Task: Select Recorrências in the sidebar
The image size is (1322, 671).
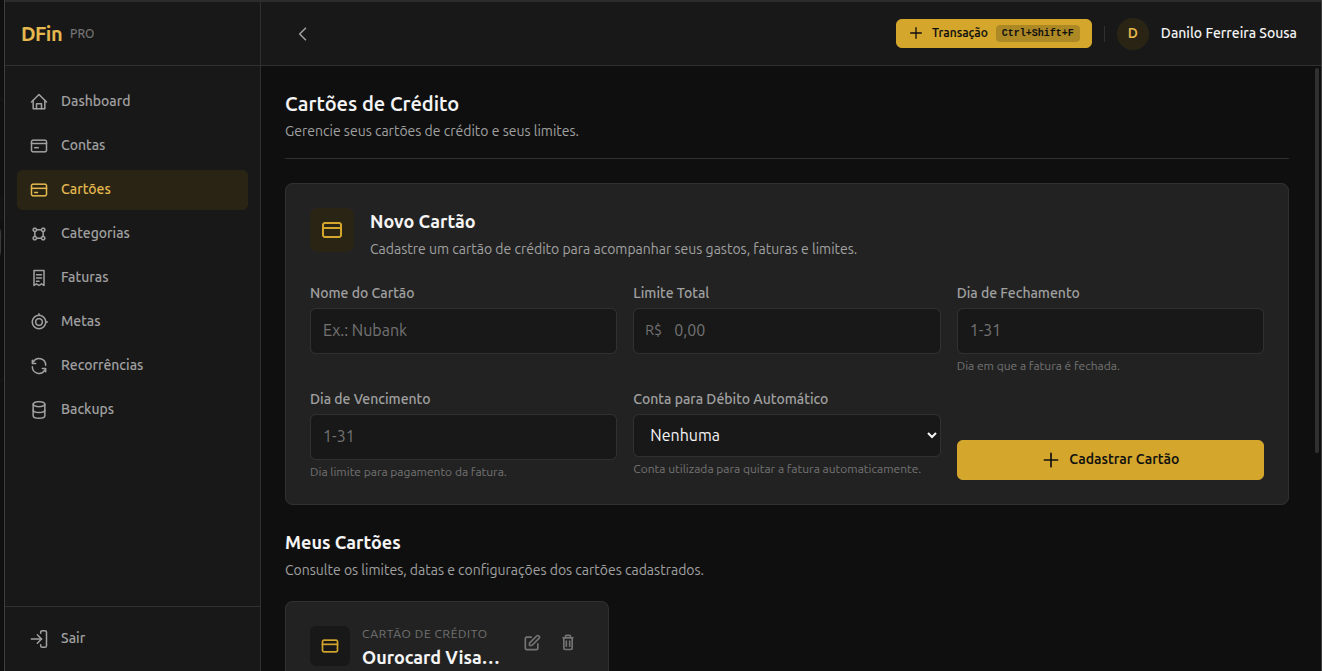Action: click(x=132, y=365)
